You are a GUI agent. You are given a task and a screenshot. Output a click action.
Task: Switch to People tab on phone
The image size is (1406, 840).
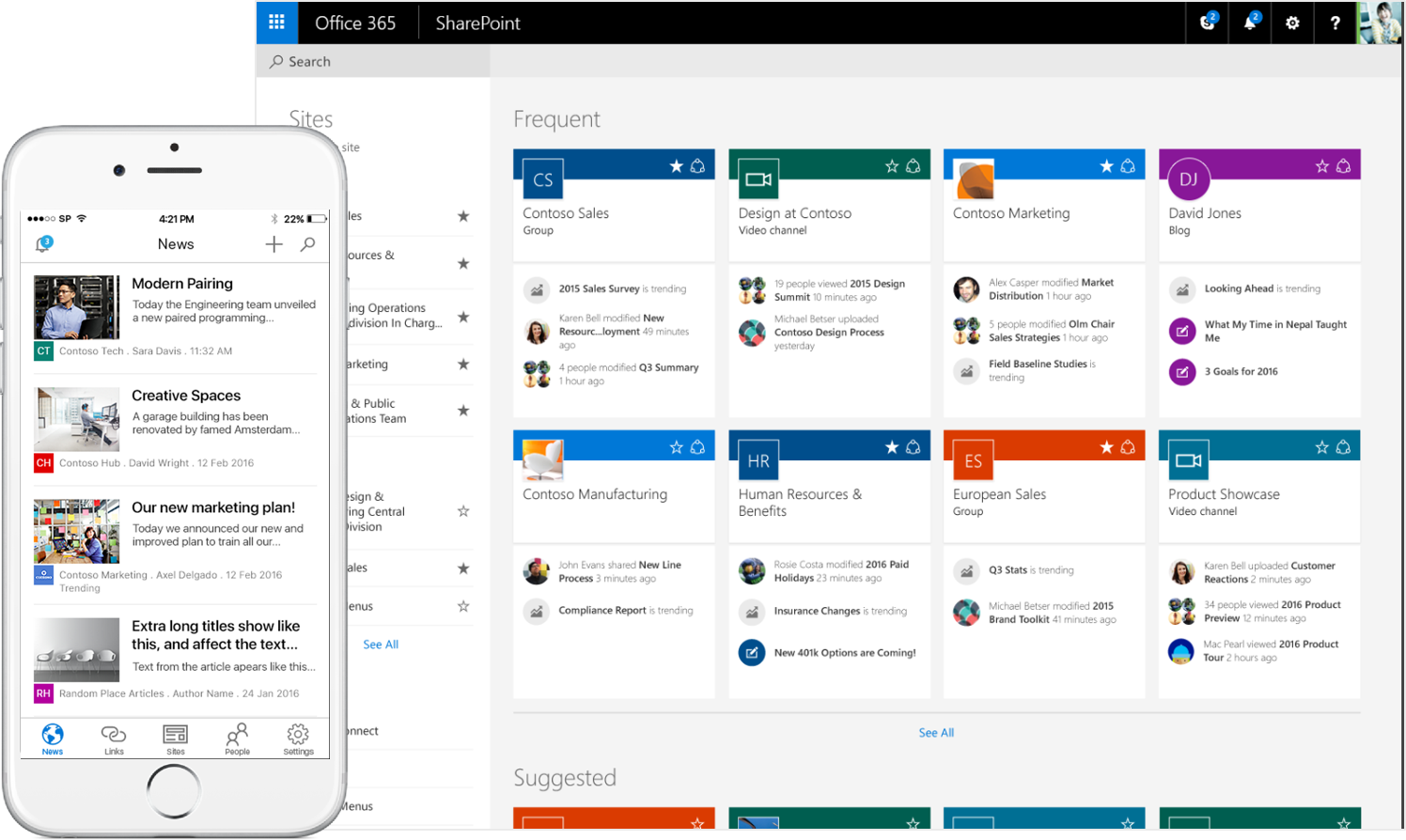pyautogui.click(x=237, y=739)
